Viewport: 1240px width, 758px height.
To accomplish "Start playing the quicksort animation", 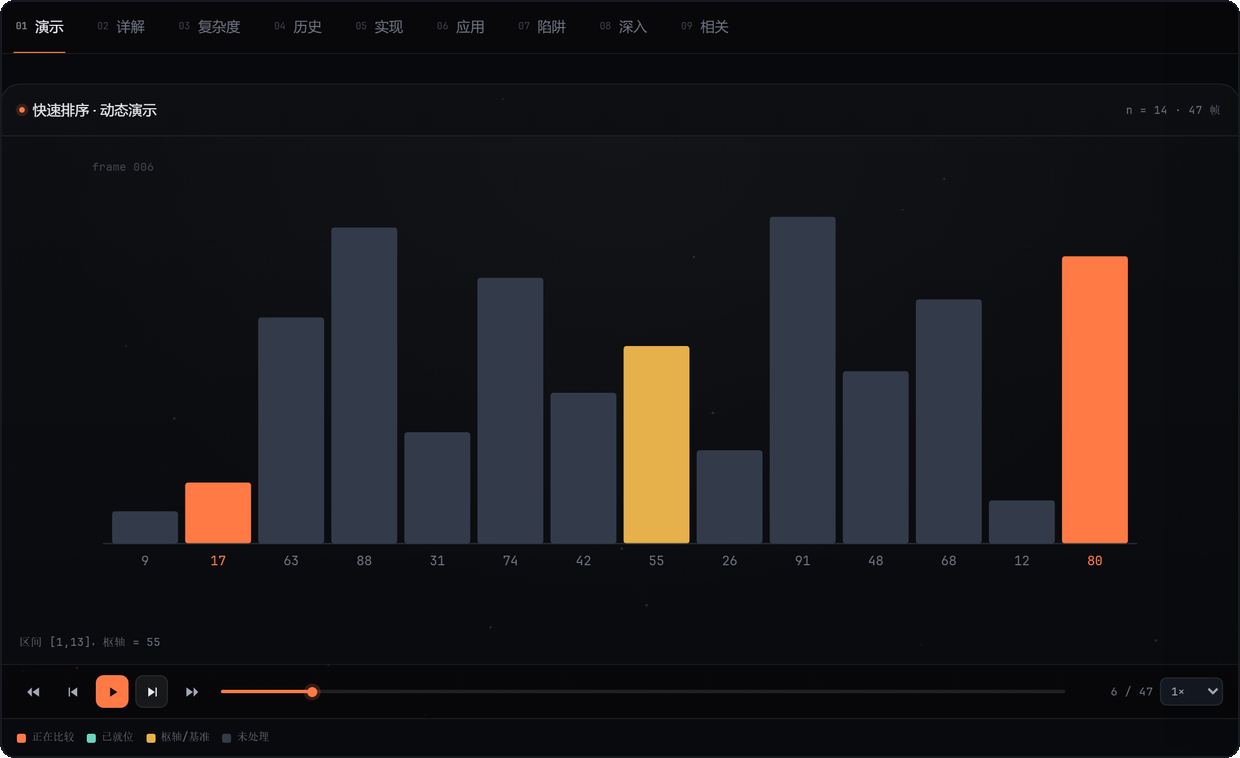I will 112,692.
